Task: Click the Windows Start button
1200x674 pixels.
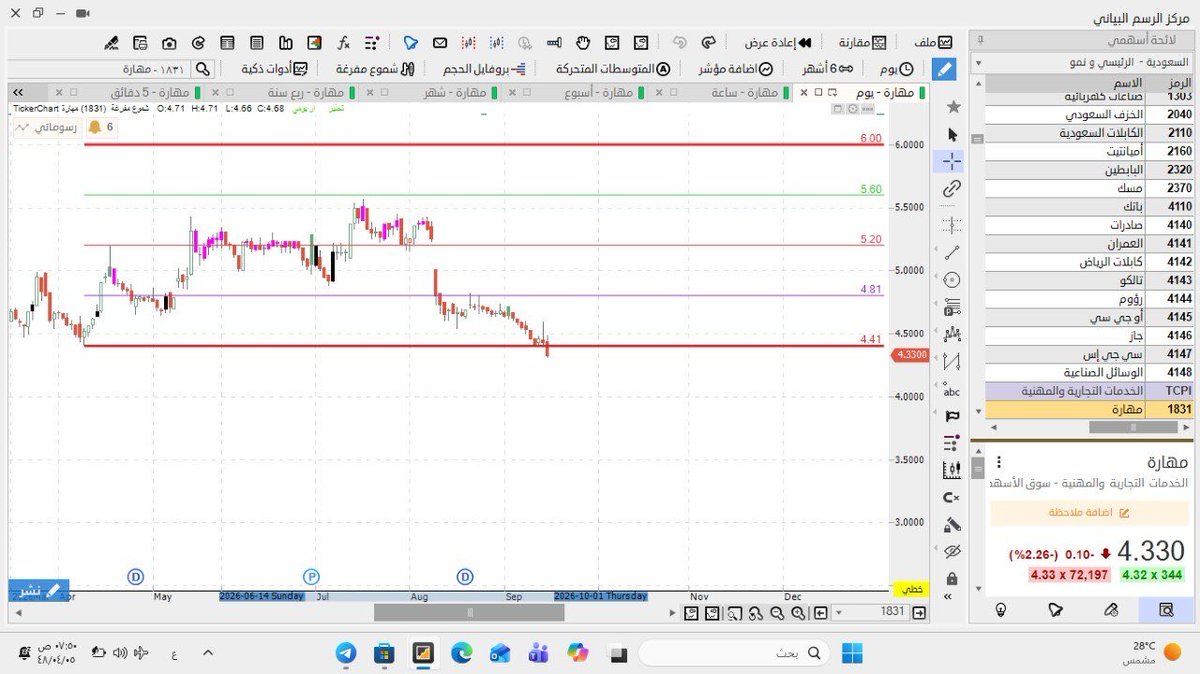Action: coord(853,654)
